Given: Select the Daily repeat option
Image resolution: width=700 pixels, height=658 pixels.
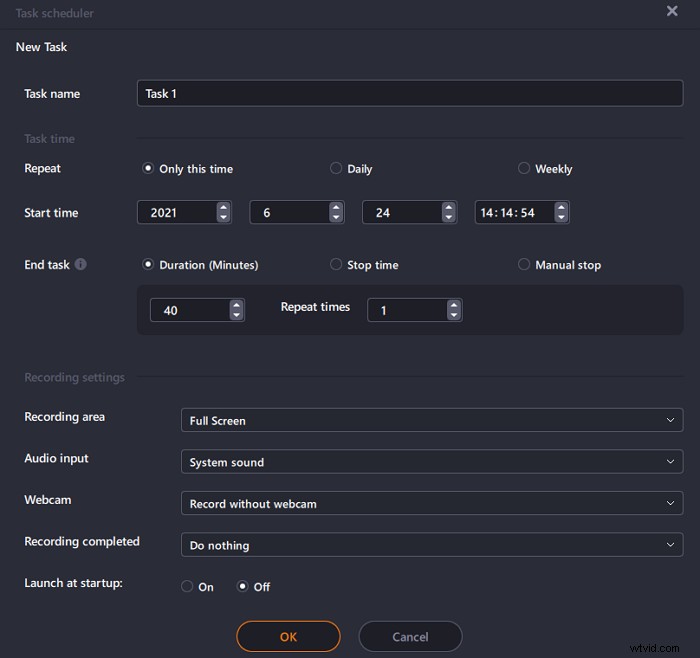Looking at the screenshot, I should (x=336, y=169).
